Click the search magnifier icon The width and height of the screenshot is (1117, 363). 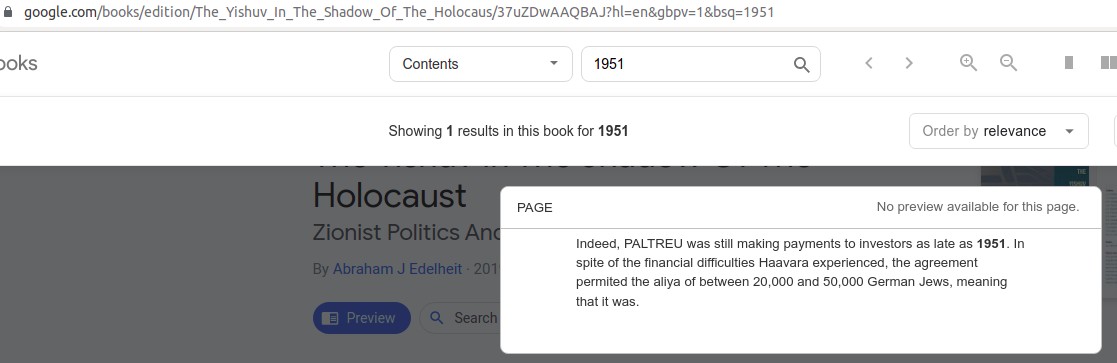pos(801,65)
